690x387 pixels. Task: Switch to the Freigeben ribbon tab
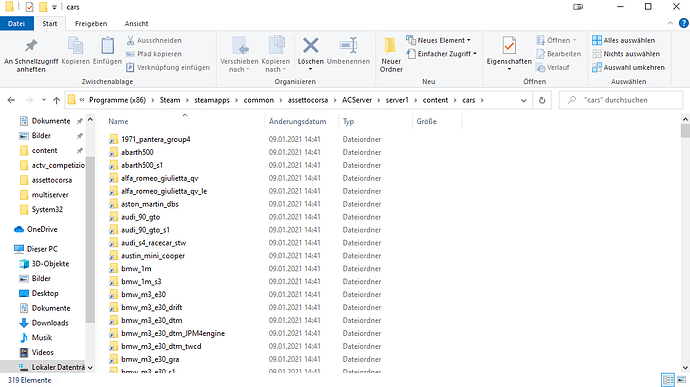(91, 24)
